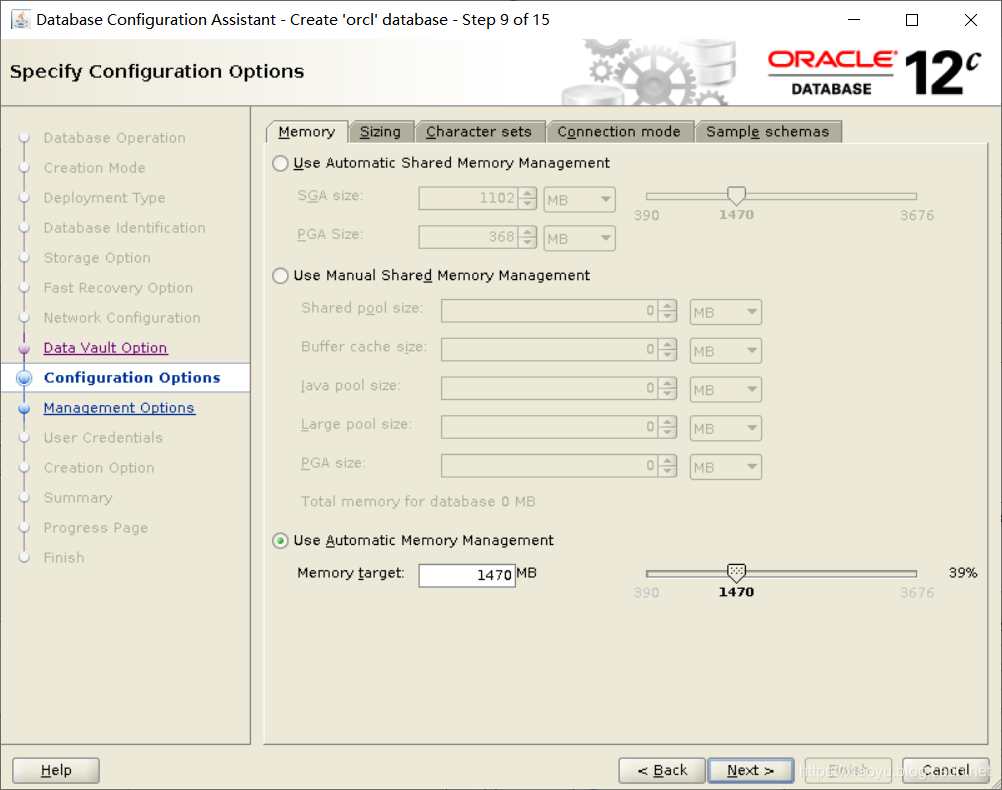The height and width of the screenshot is (790, 1002).
Task: Click the Configuration Options step bullet icon
Action: click(x=24, y=378)
